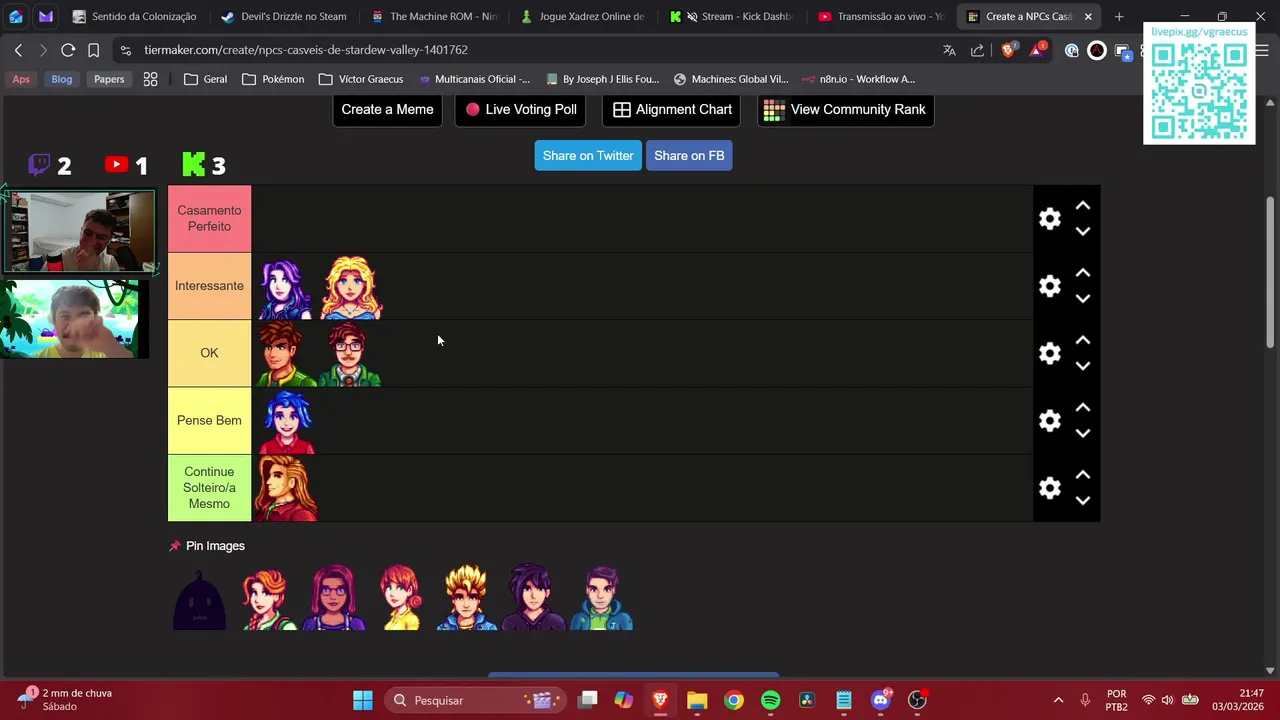Open settings gear for Pense Bem tier

click(1049, 421)
